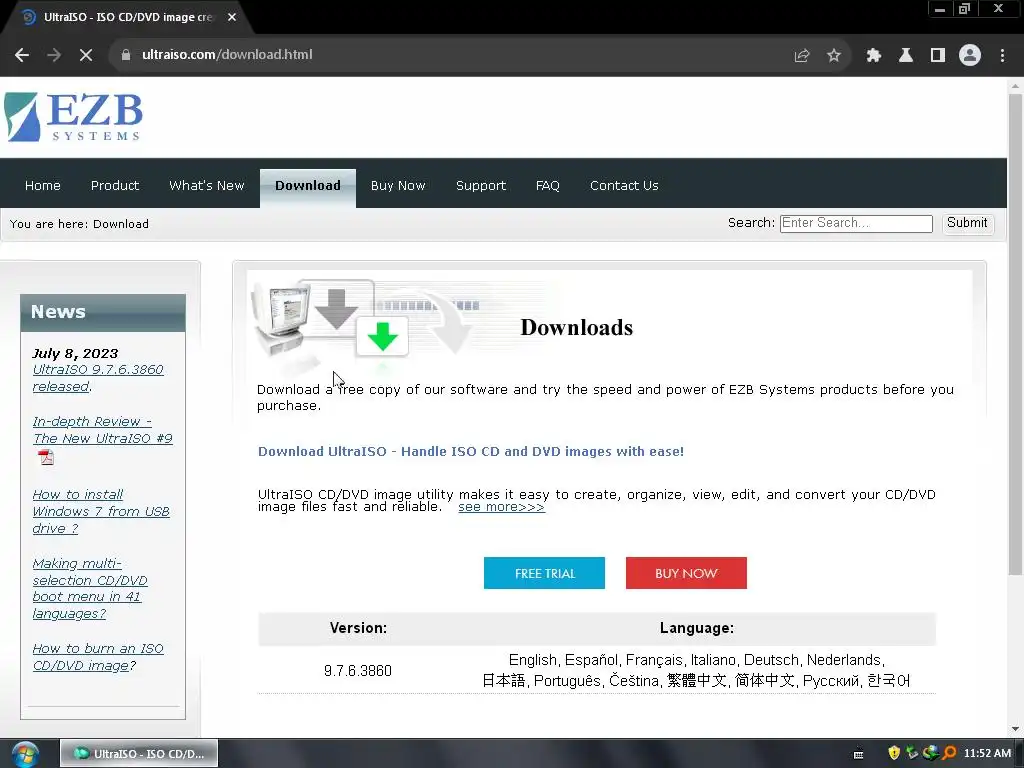
Task: Click the 'Download UltraISO - Handle ISO CD' heading
Action: pyautogui.click(x=471, y=451)
